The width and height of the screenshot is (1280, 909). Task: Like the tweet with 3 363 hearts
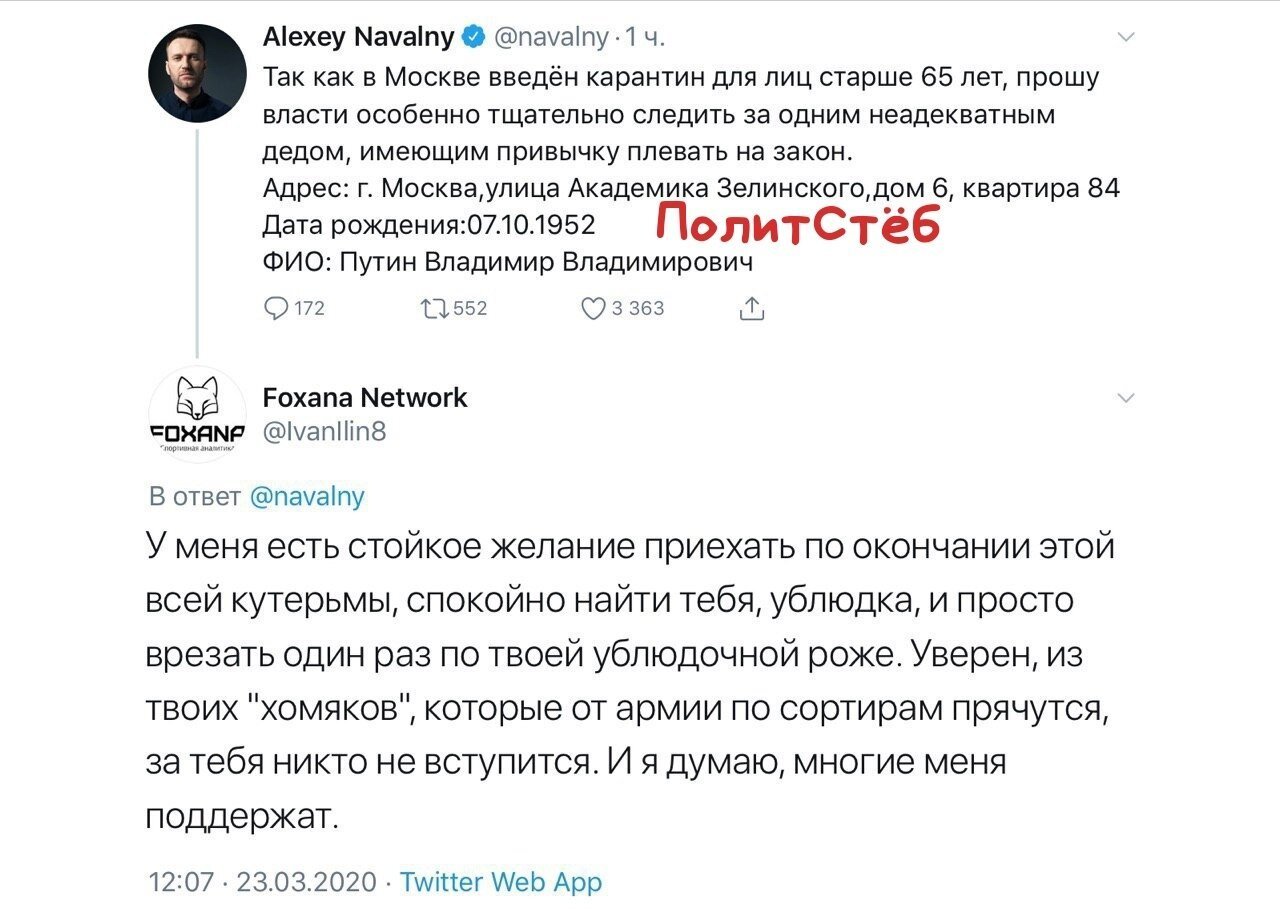594,308
